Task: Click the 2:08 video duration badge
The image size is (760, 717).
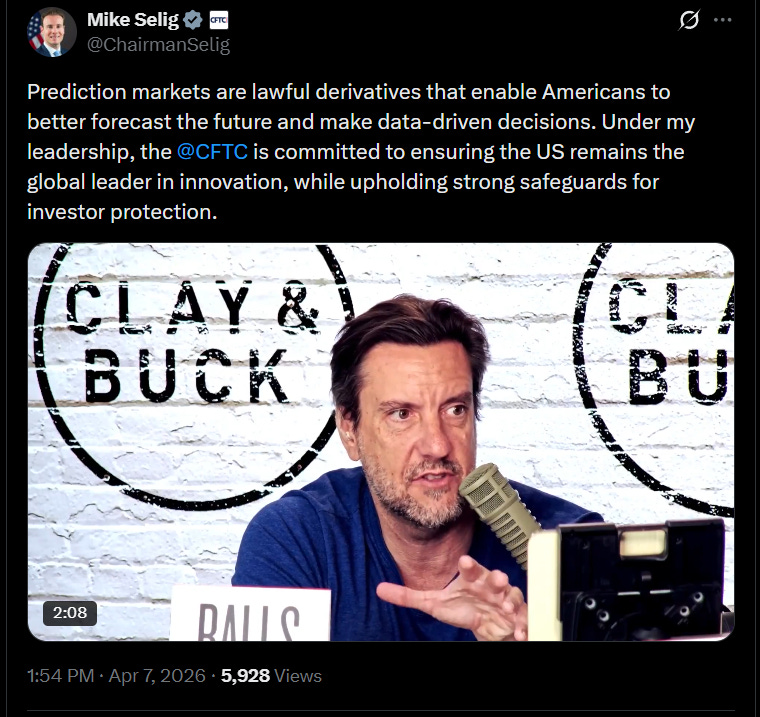Action: point(70,613)
